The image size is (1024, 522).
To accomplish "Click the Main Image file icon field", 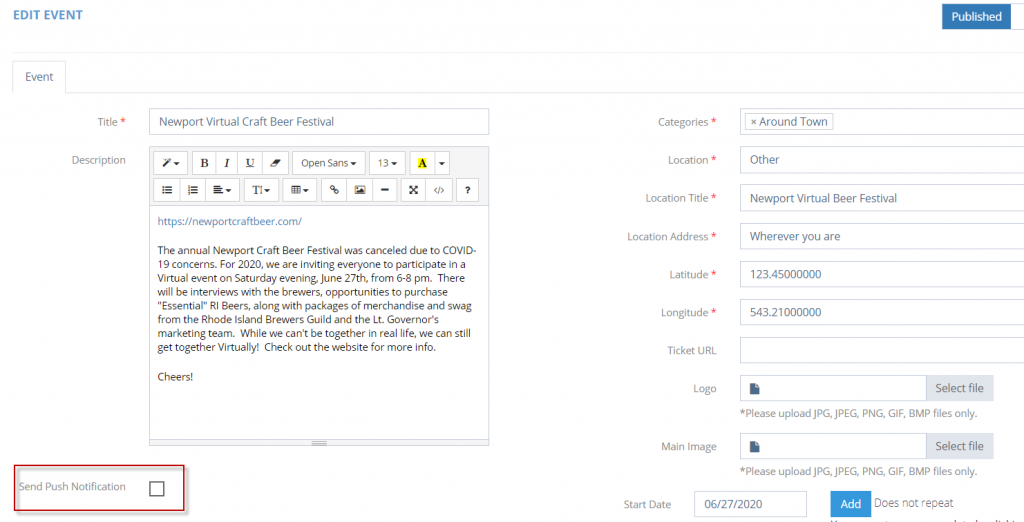I will (833, 446).
